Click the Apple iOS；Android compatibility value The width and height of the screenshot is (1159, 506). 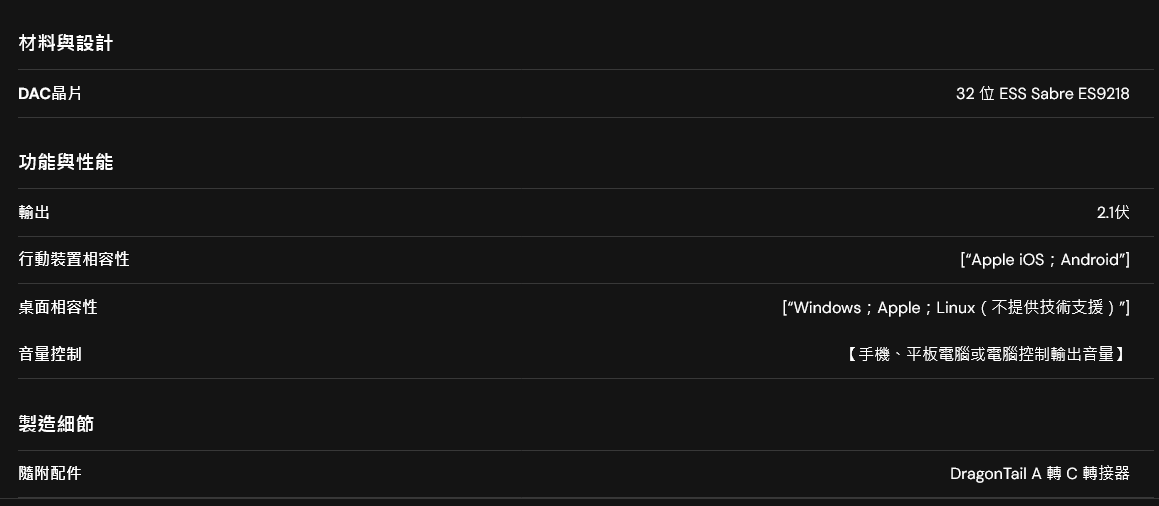[x=1045, y=260]
